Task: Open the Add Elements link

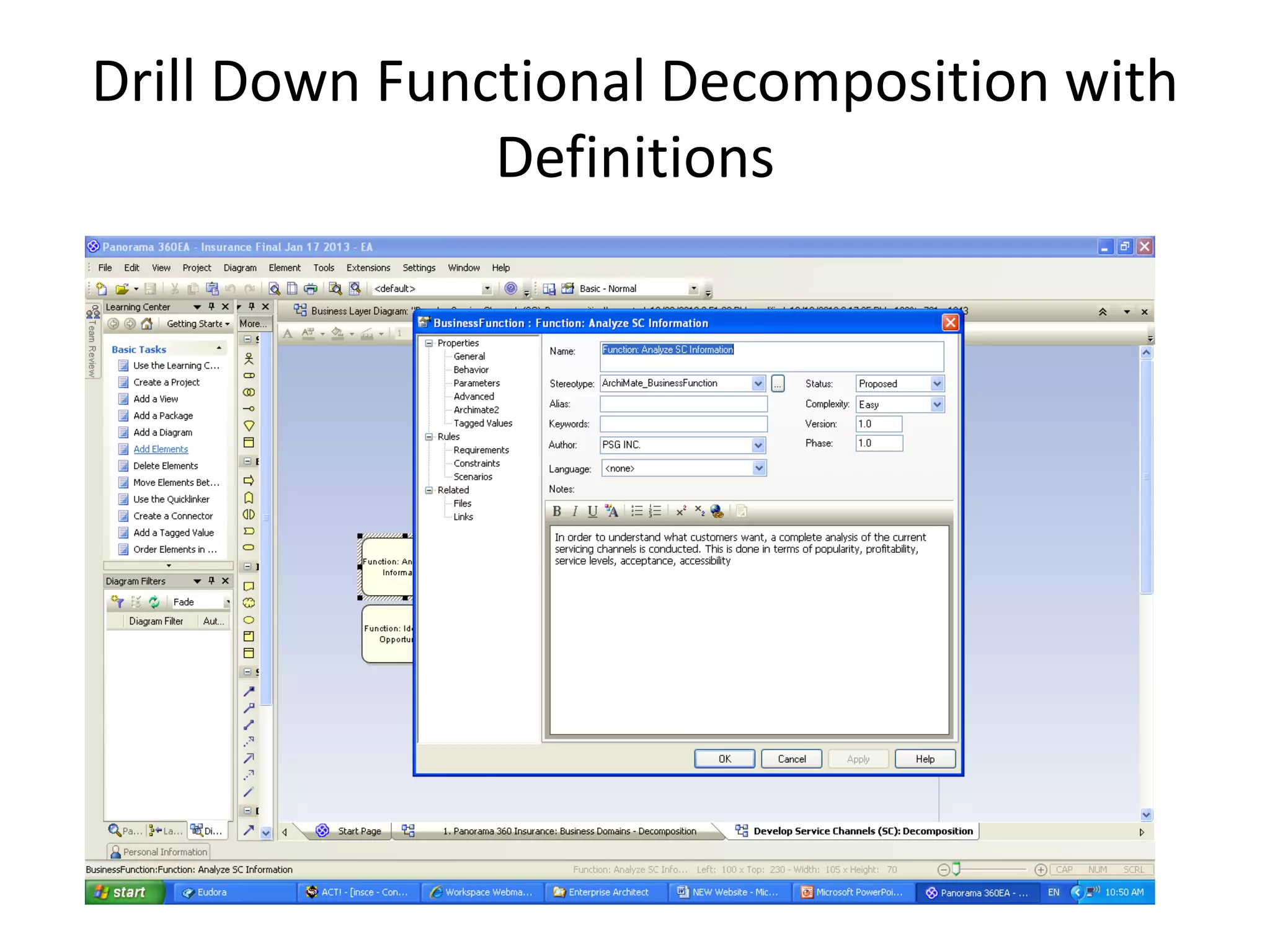Action: click(161, 449)
